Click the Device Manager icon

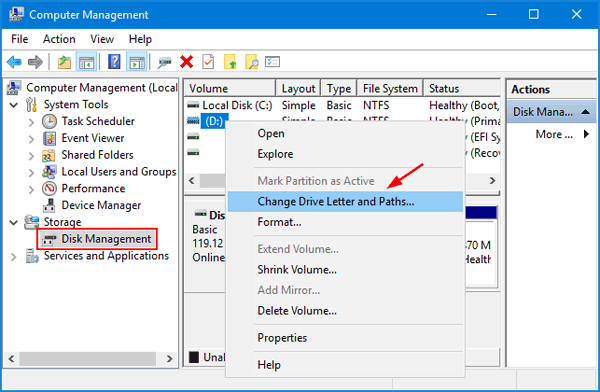(x=49, y=206)
